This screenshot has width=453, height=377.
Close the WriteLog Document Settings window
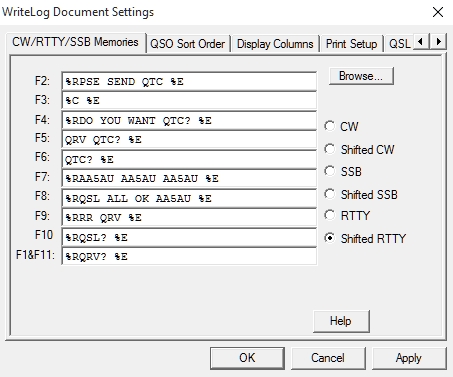pyautogui.click(x=438, y=12)
